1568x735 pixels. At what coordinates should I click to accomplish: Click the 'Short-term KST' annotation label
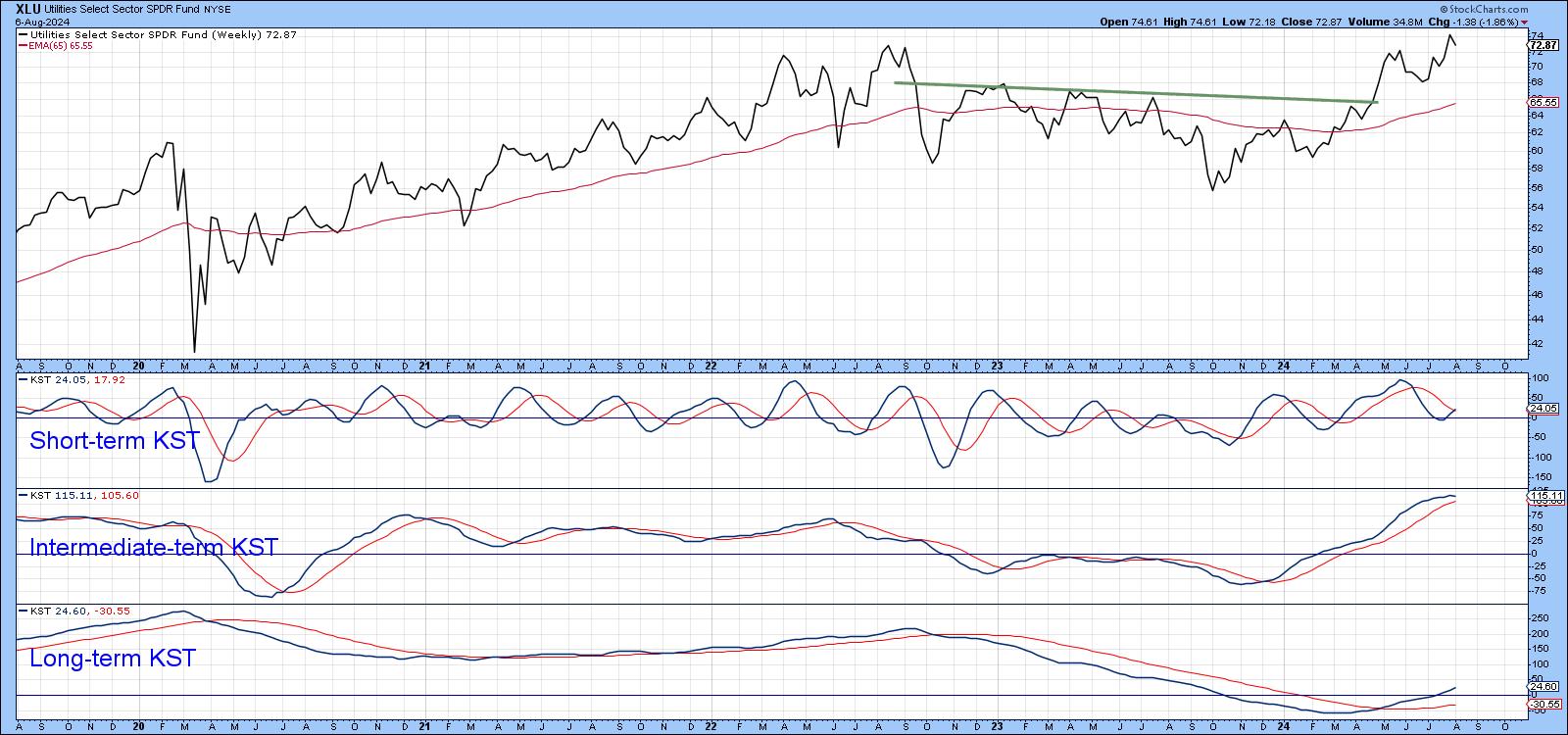pos(115,441)
